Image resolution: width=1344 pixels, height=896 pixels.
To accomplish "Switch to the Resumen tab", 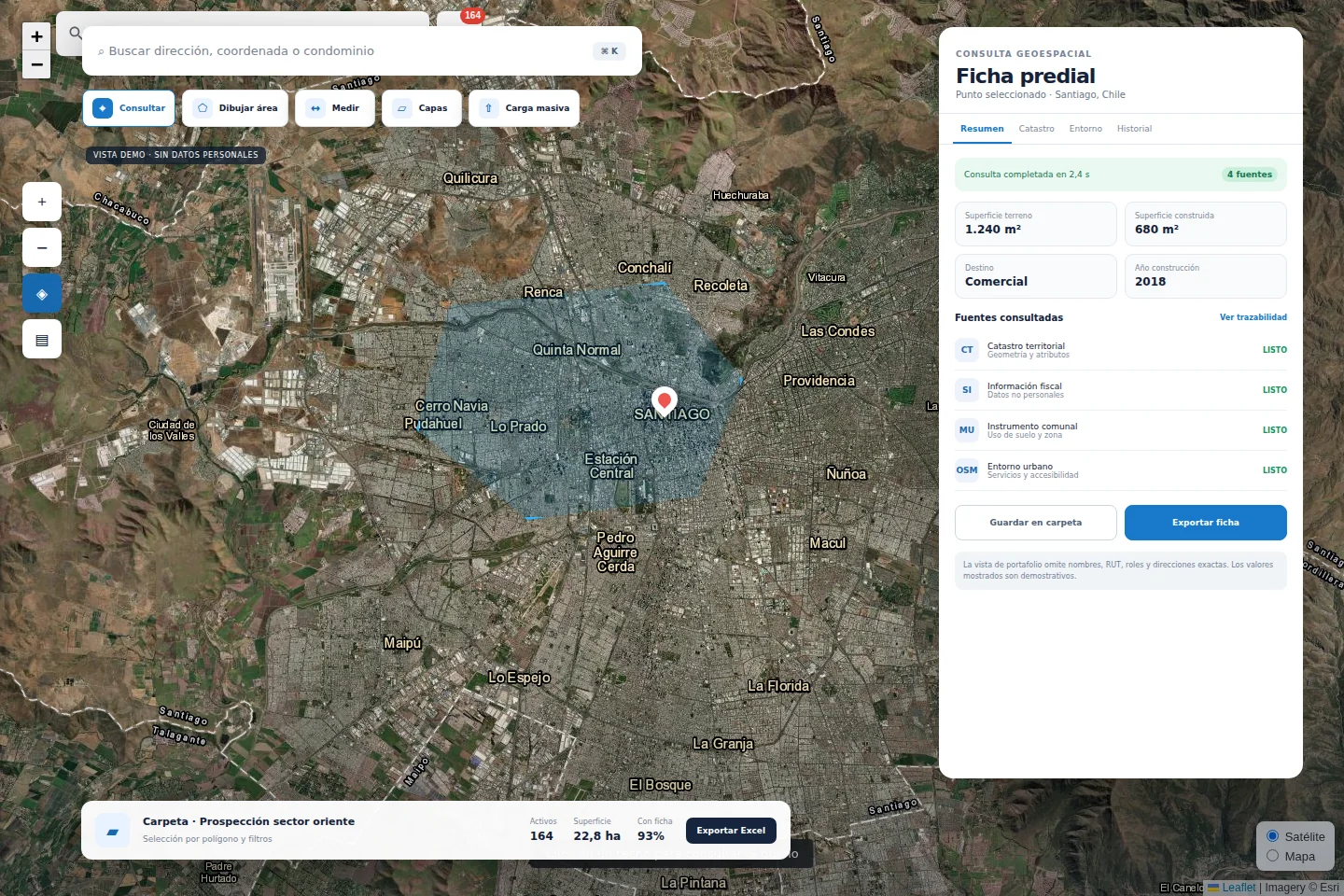I will click(x=982, y=129).
